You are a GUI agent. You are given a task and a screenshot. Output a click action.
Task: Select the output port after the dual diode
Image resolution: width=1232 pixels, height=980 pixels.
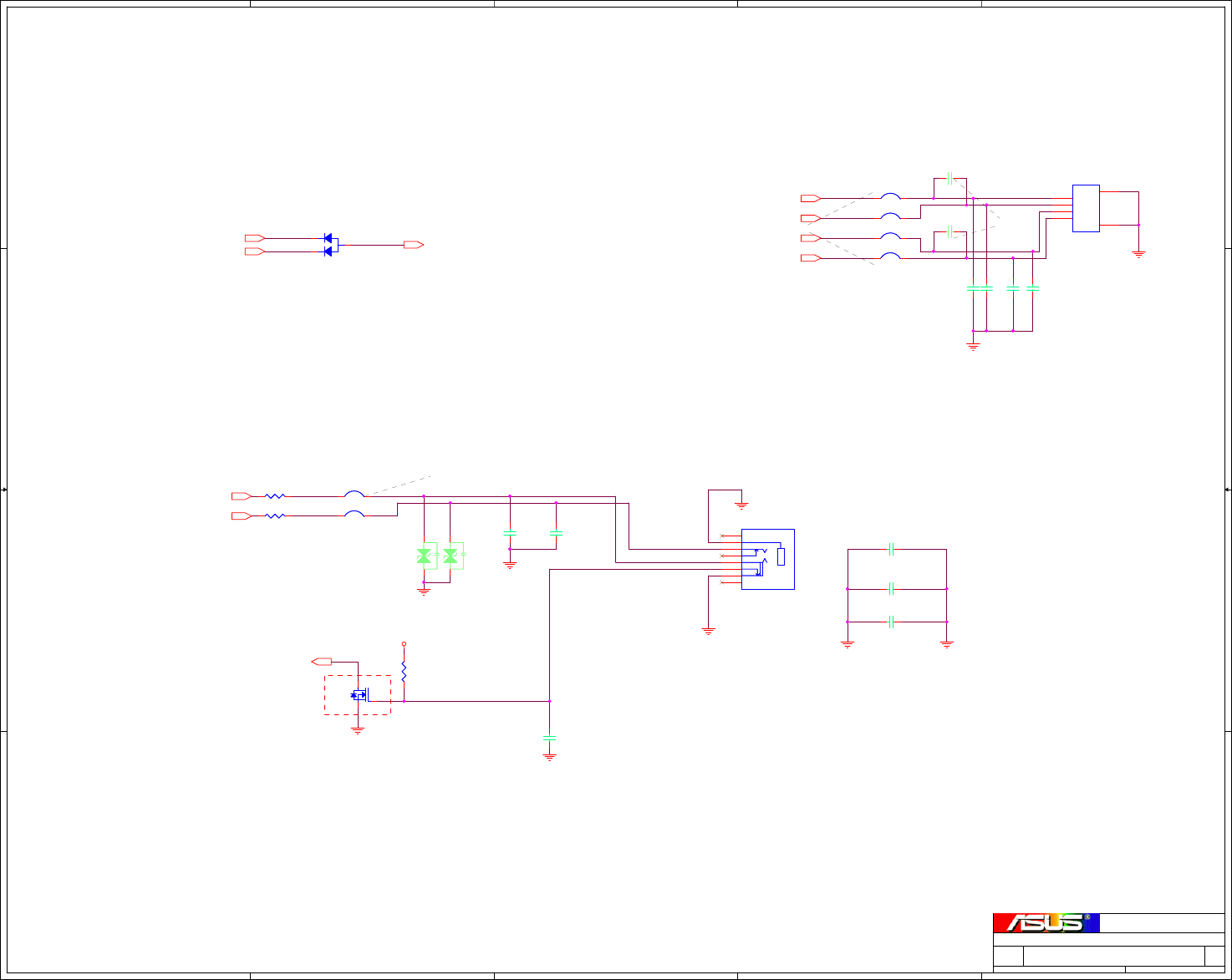414,245
